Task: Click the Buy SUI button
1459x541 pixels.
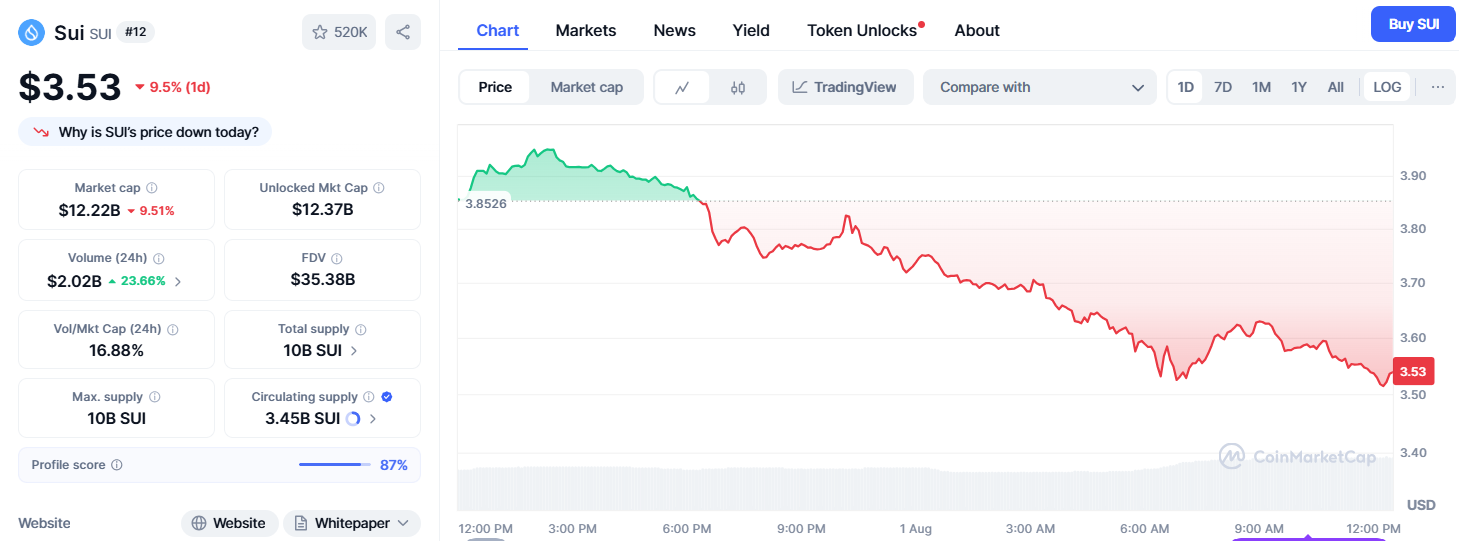Action: pyautogui.click(x=1413, y=24)
